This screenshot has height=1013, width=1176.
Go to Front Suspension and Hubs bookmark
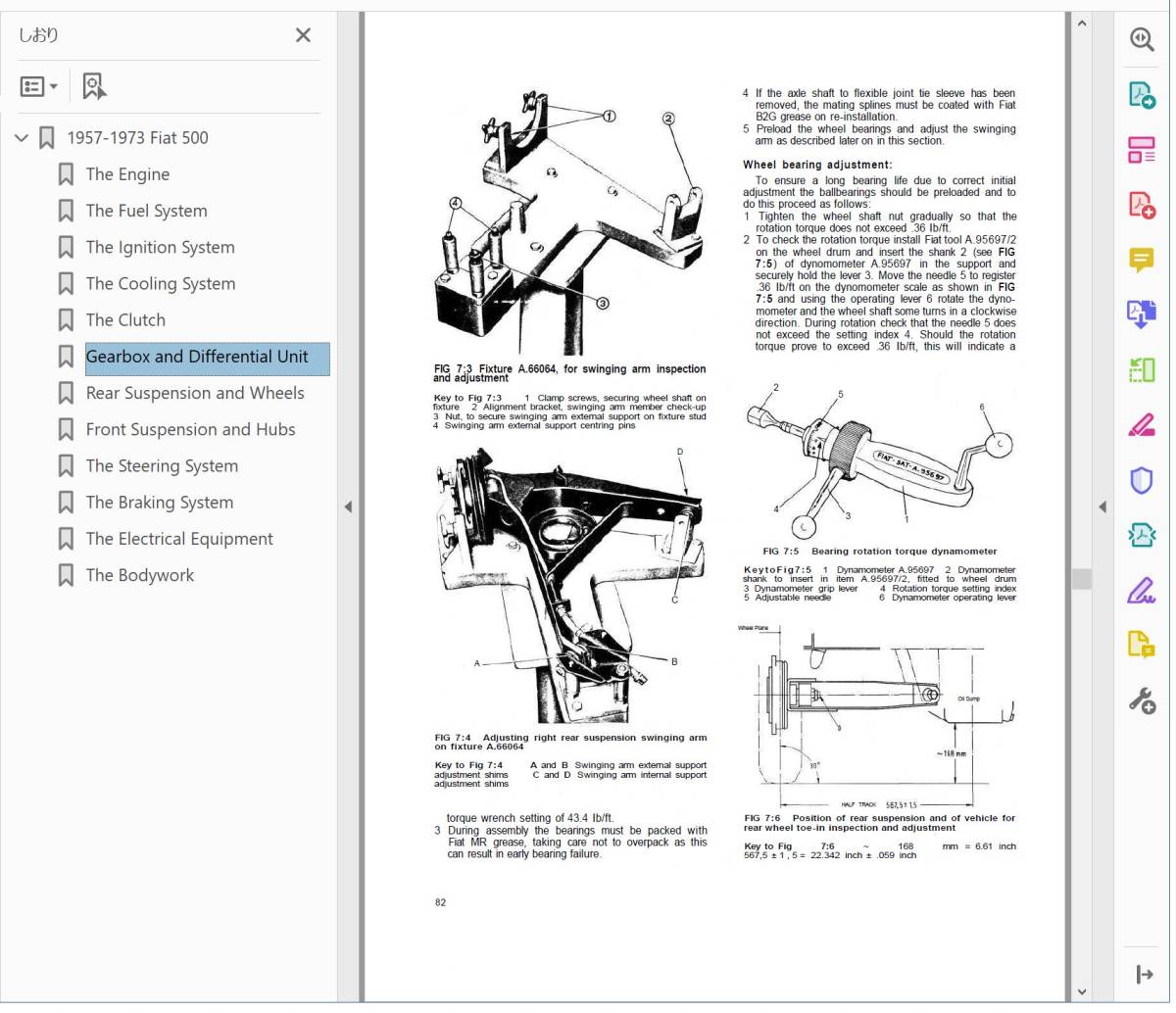tap(190, 429)
